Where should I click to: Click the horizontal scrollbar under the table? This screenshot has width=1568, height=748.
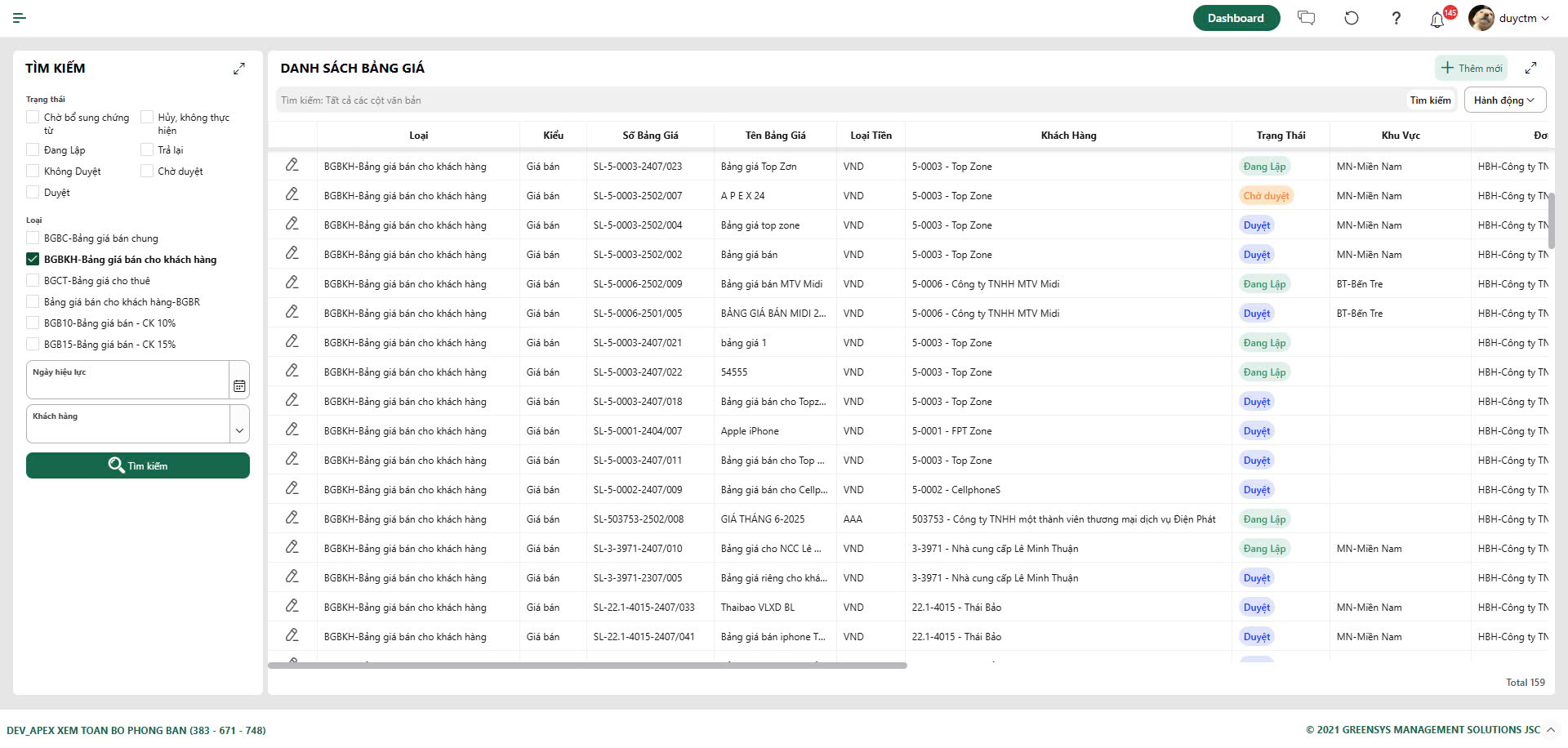pyautogui.click(x=587, y=666)
